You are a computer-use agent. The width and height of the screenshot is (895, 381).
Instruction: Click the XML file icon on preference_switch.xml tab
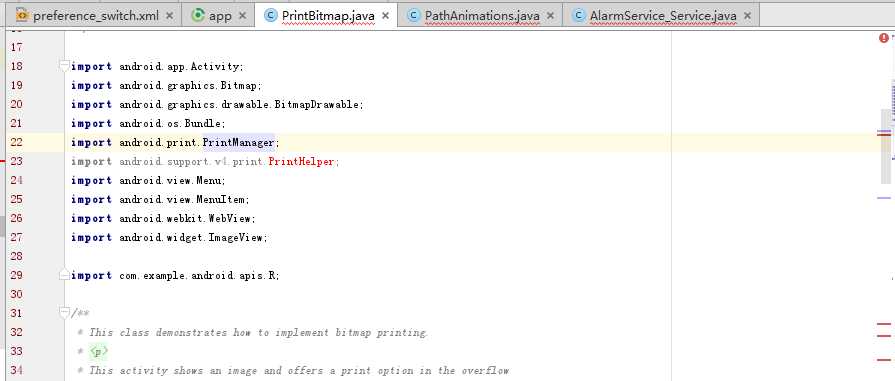22,15
